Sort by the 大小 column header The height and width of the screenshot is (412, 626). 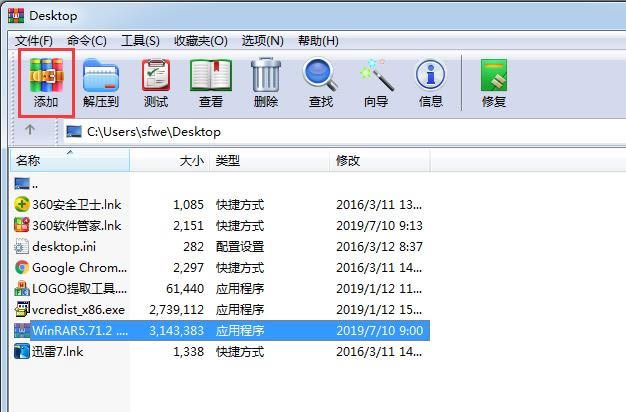coord(170,160)
